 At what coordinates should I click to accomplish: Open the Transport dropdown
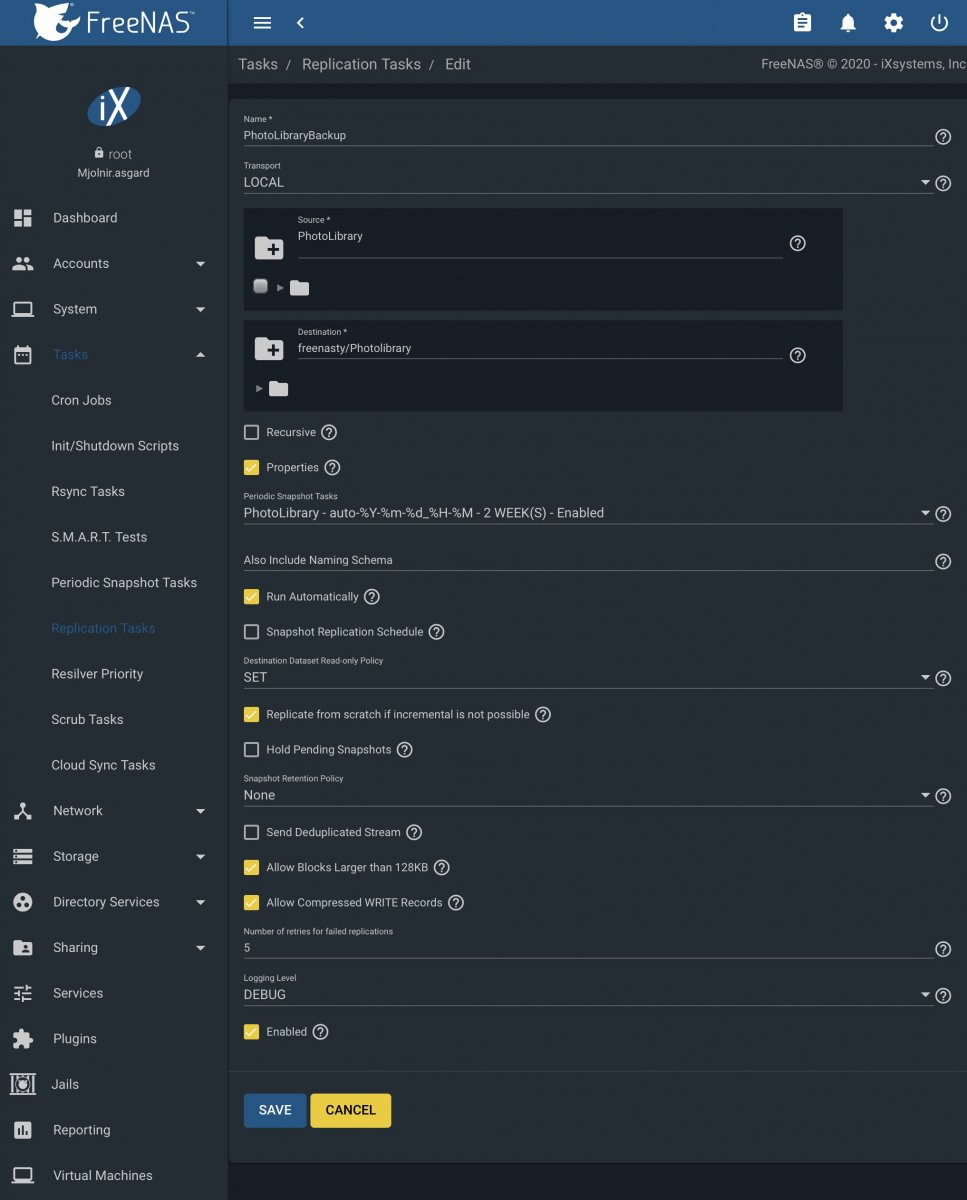[x=588, y=182]
